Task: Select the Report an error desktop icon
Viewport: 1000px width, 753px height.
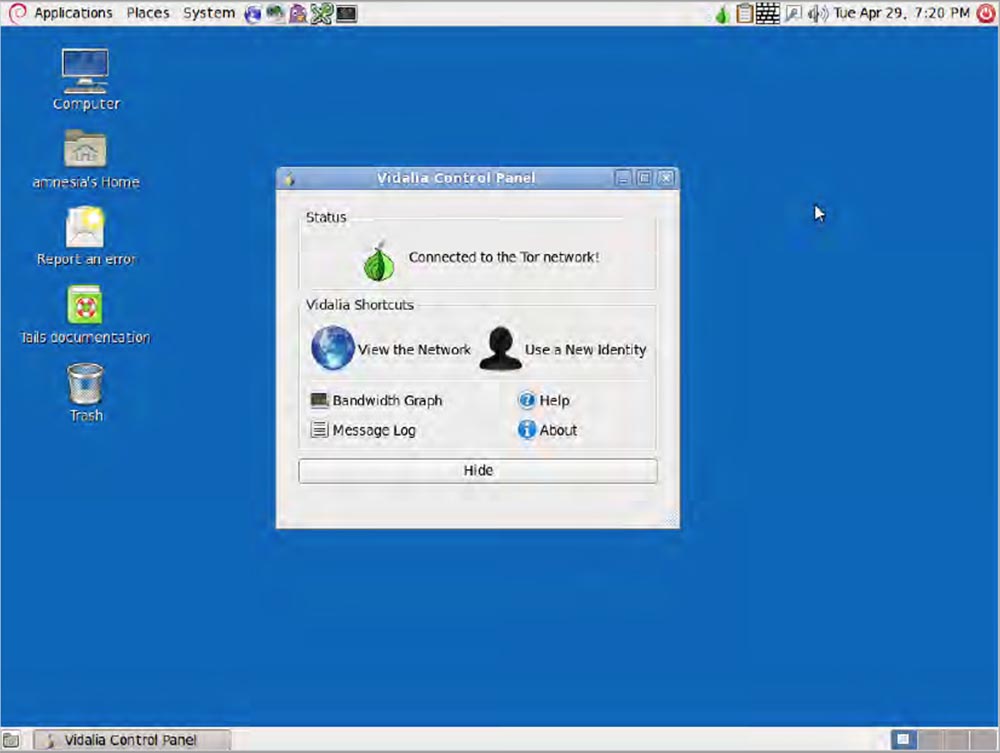Action: click(x=85, y=236)
